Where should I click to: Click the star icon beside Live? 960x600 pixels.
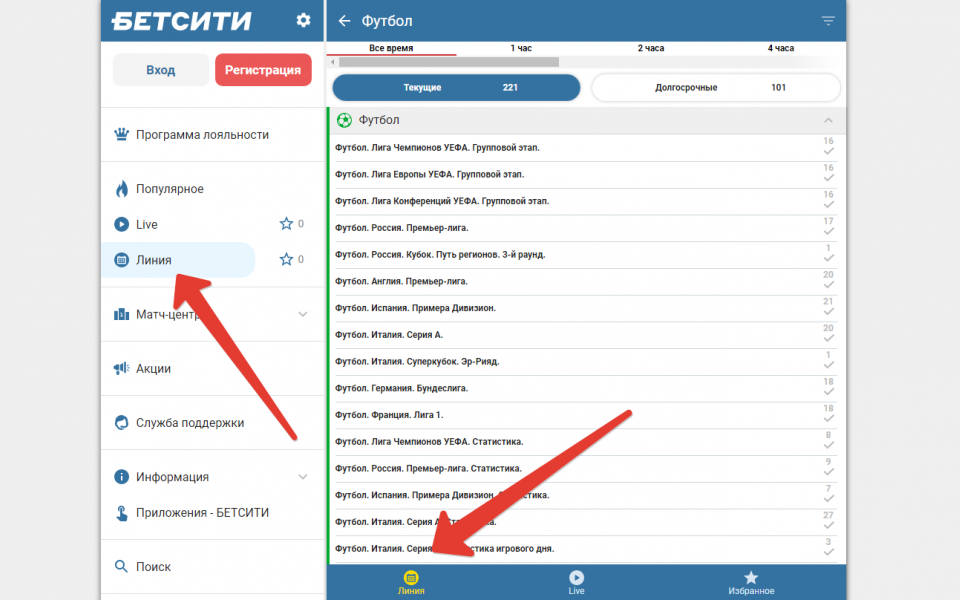click(286, 224)
